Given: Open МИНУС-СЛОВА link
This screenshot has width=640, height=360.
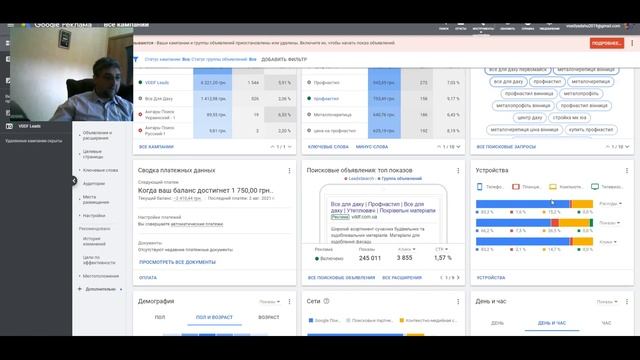Looking at the screenshot, I should click(372, 147).
